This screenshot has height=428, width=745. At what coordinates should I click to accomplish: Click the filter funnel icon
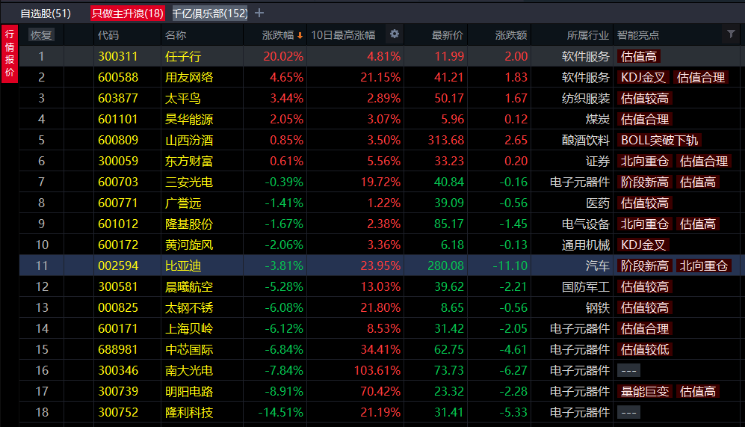tap(731, 34)
